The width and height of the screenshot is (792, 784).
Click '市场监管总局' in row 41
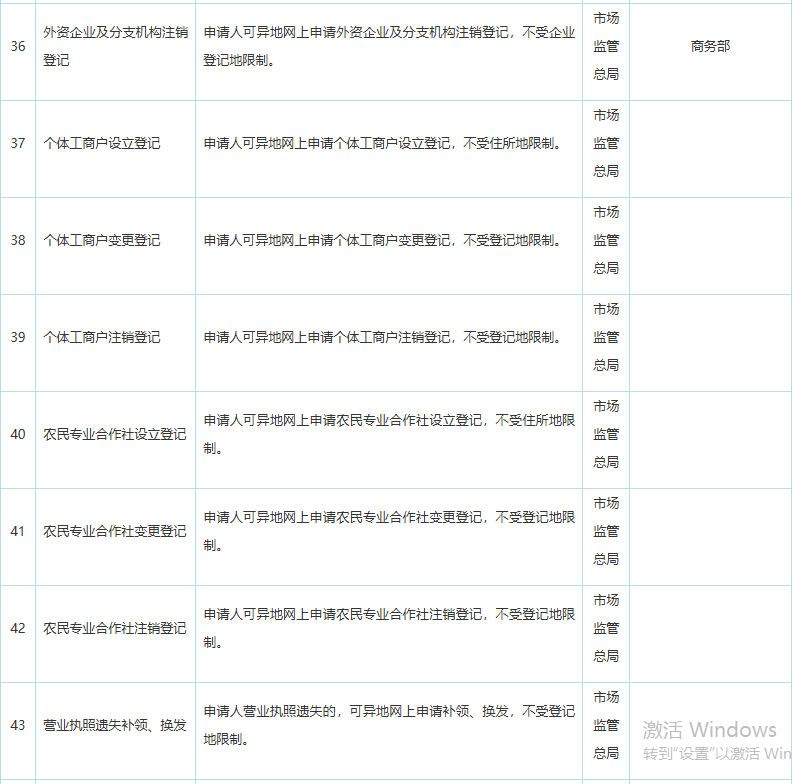point(606,531)
